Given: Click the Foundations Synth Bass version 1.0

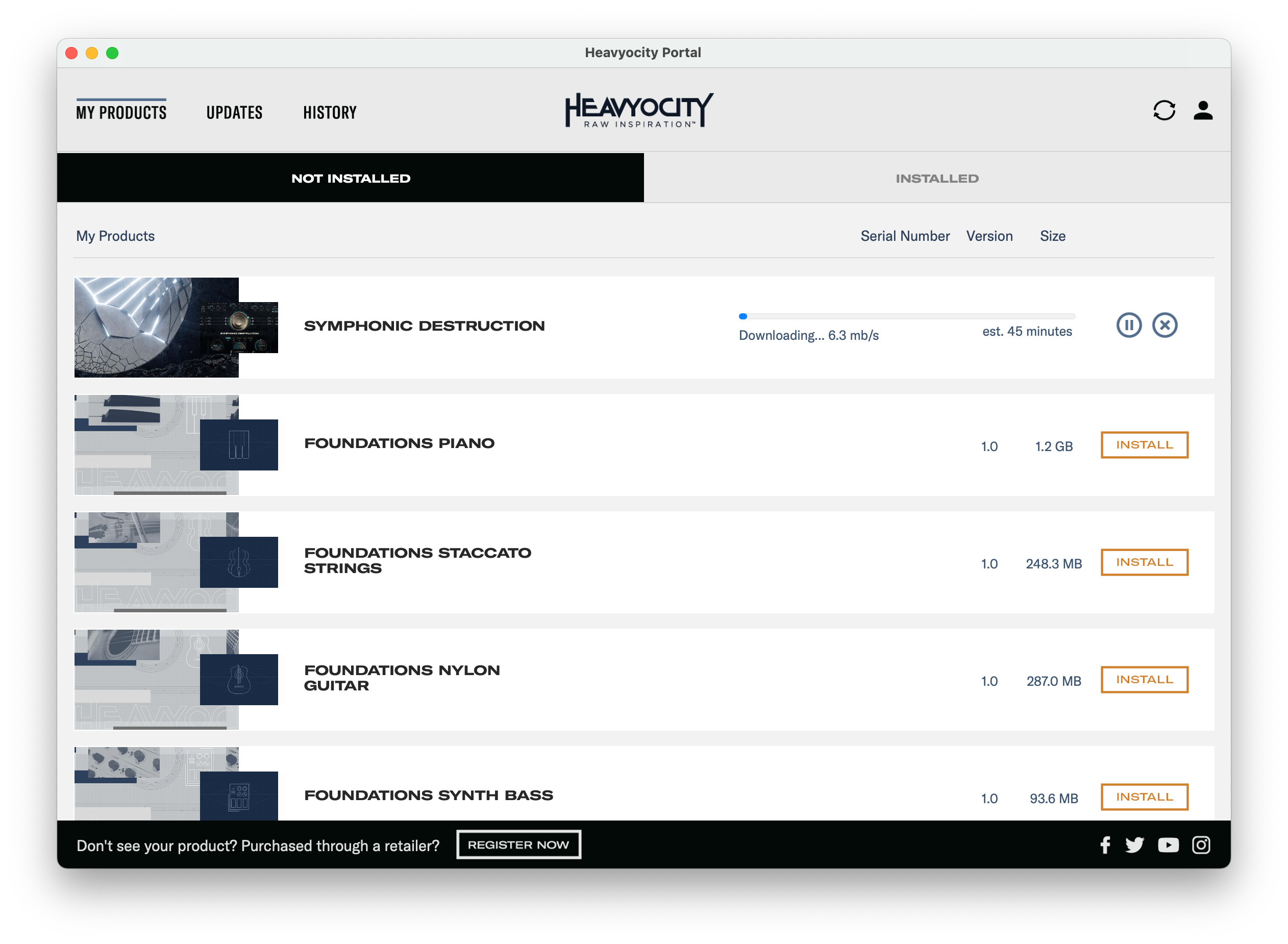Looking at the screenshot, I should (989, 798).
